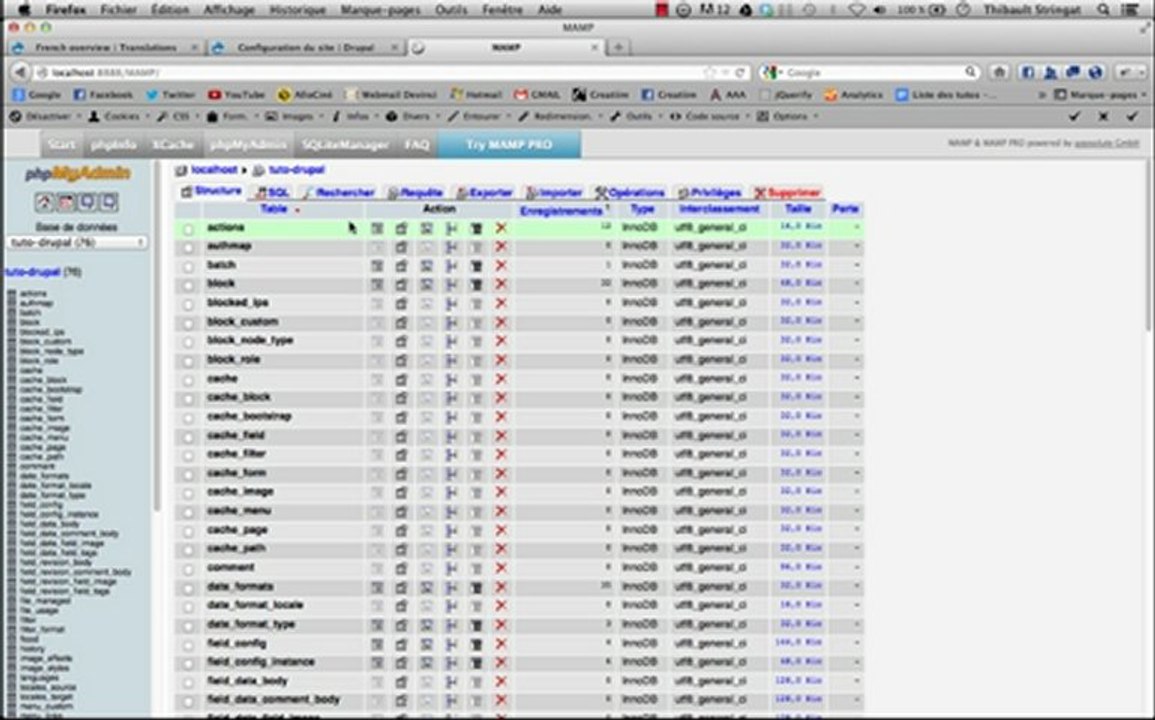This screenshot has width=1155, height=720.
Task: Open structure icon for comment table
Action: point(401,568)
